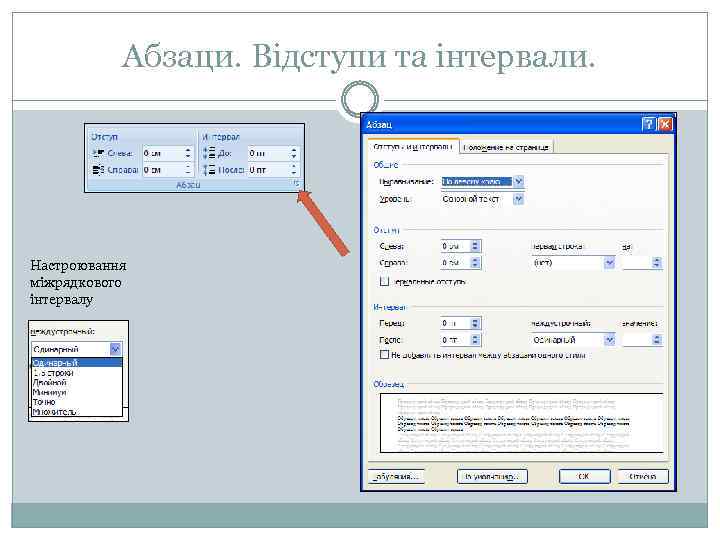Click the default button in the dialog
The width and height of the screenshot is (720, 540).
pyautogui.click(x=492, y=477)
